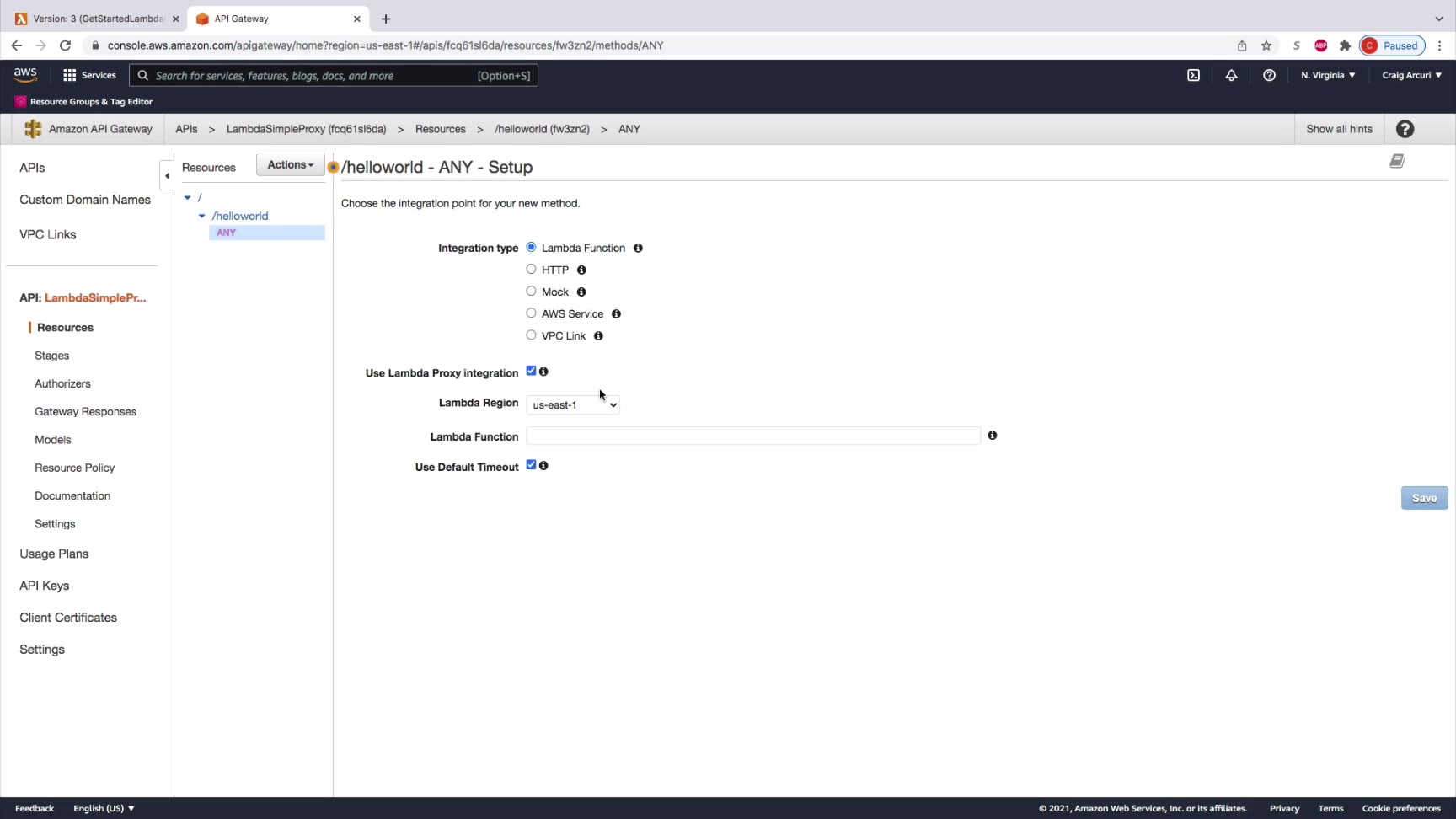1456x819 pixels.
Task: Click the large question mark help icon
Action: [1405, 129]
